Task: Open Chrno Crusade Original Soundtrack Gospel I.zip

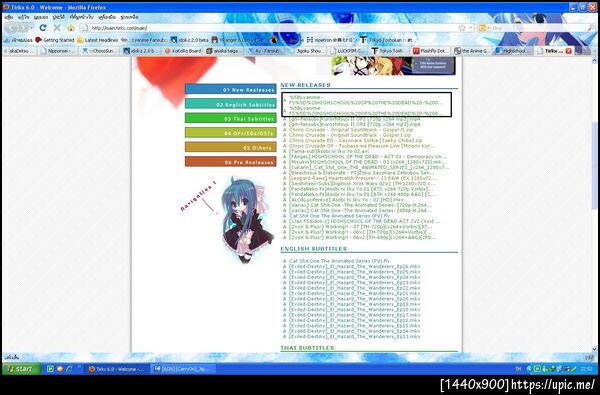Action: coord(350,135)
